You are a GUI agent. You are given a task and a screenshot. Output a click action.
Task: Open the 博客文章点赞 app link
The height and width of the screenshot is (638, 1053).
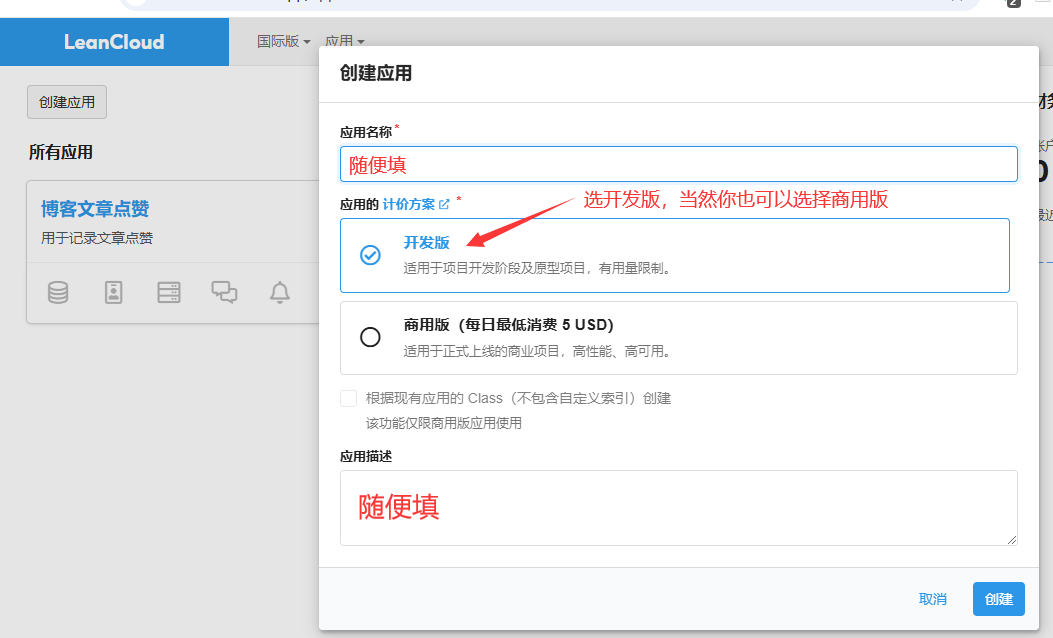pos(95,209)
